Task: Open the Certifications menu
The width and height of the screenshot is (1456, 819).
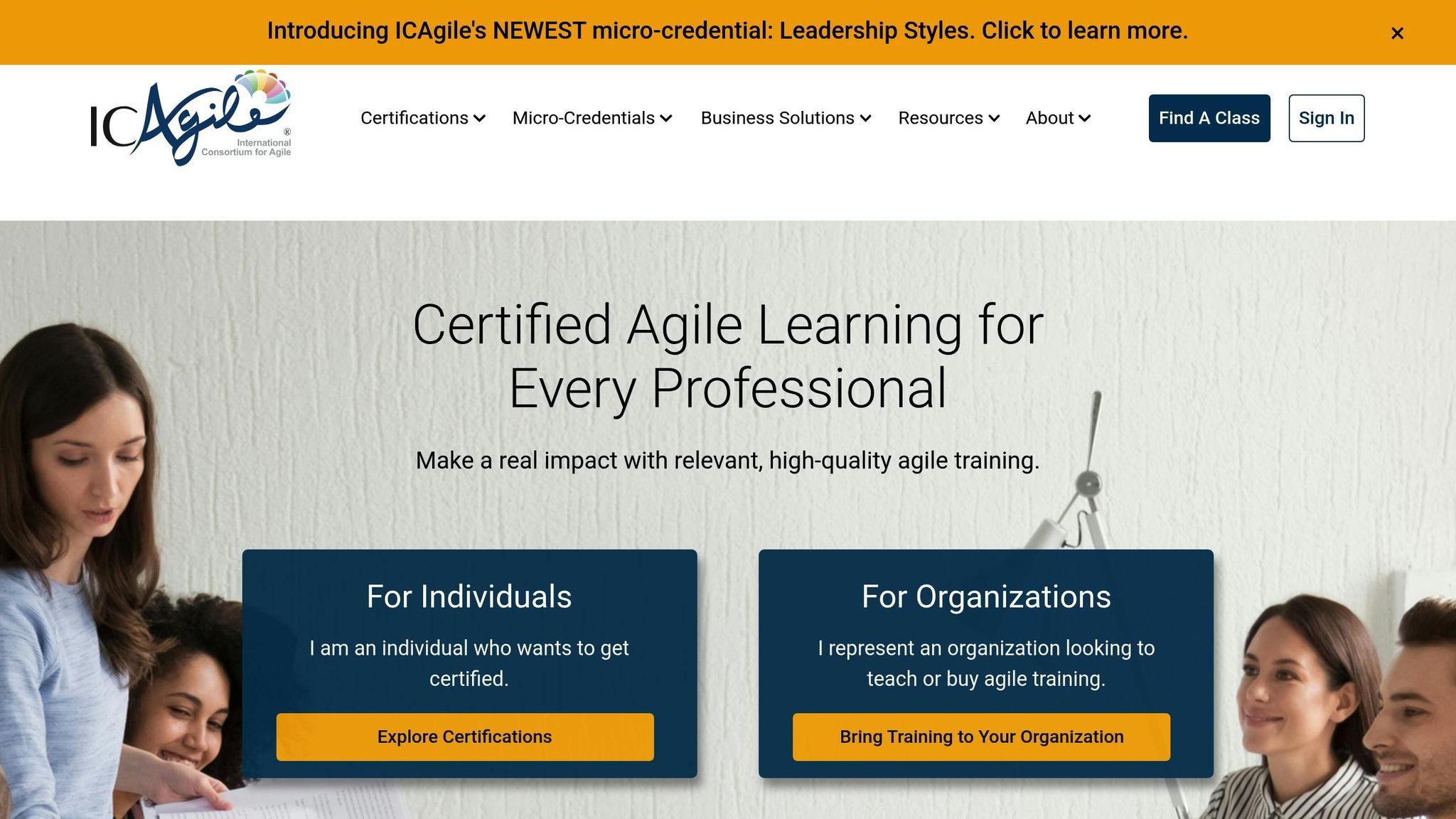Action: click(414, 118)
